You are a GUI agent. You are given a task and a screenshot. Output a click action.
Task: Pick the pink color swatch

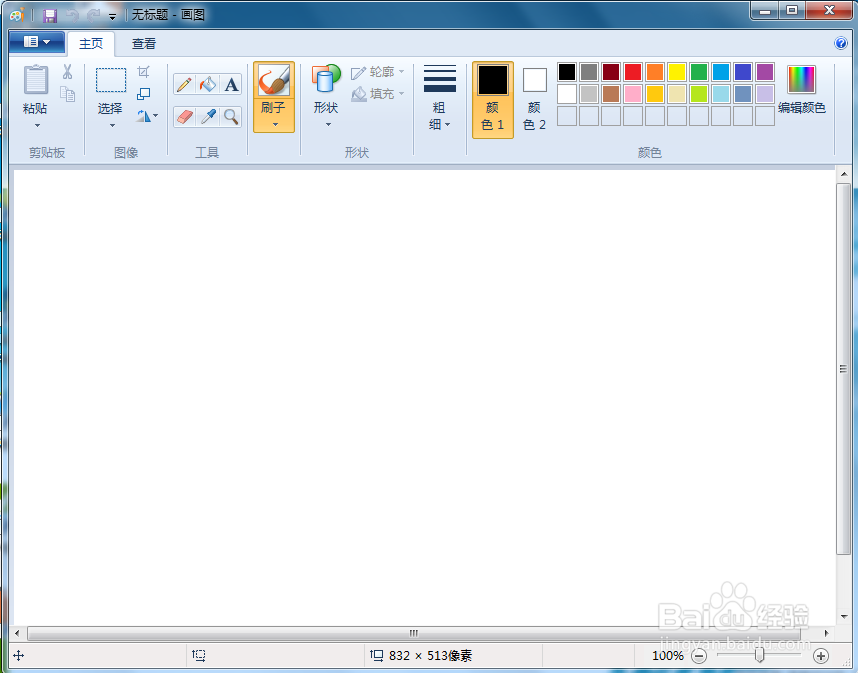coord(633,94)
